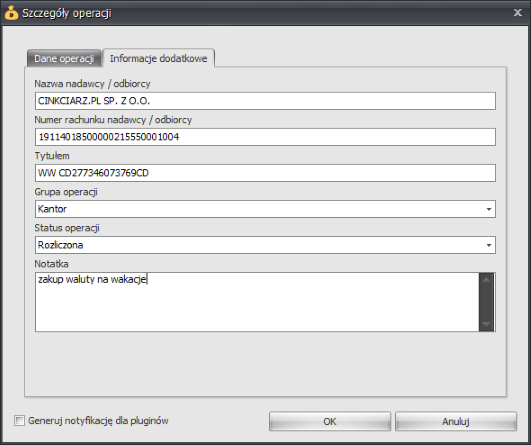
Task: Click the Generuj notyfikację dla pluginów label
Action: pos(98,421)
